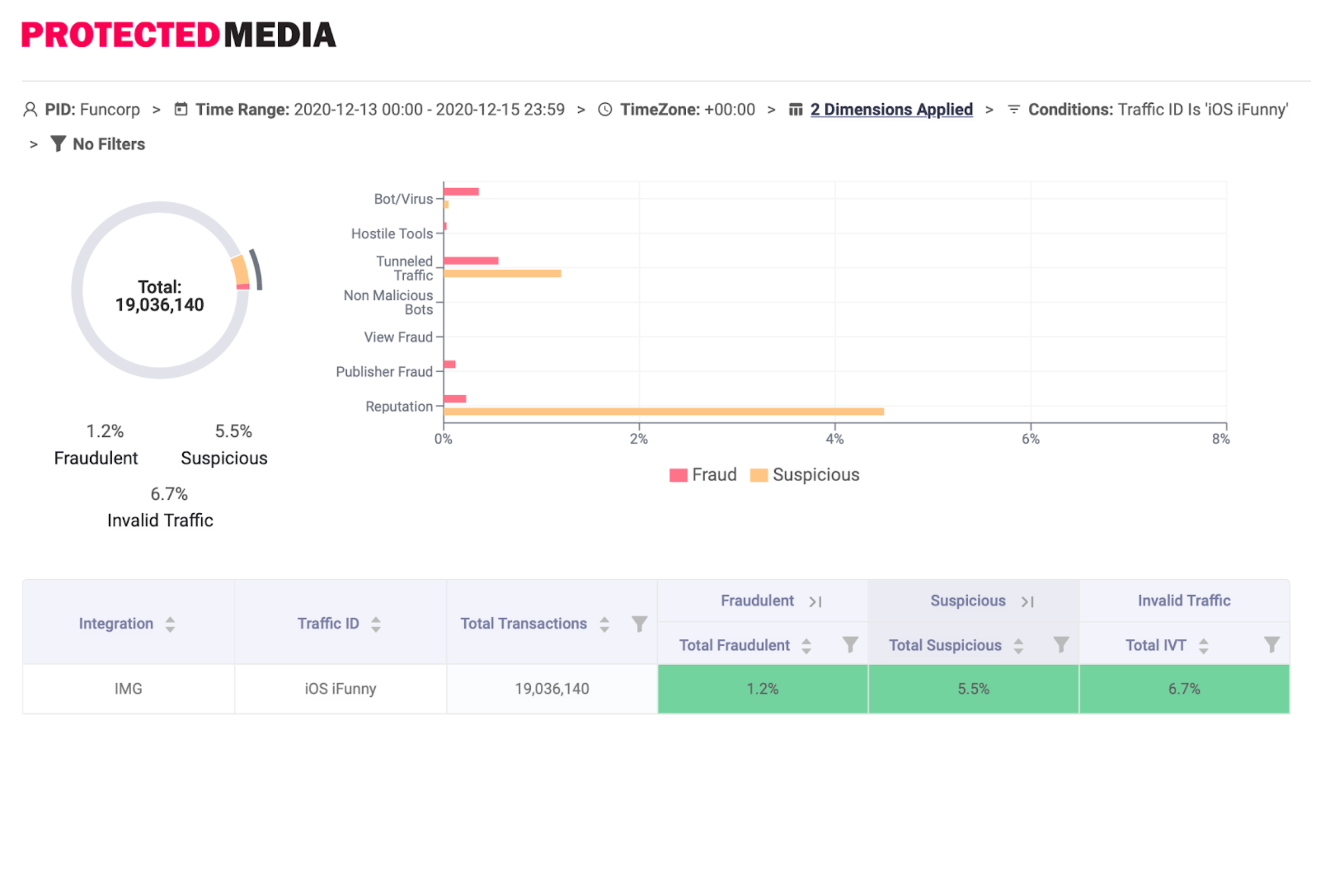Screen dimensions: 1344x896
Task: Click the Reputation suspicious bar in chart
Action: (663, 412)
